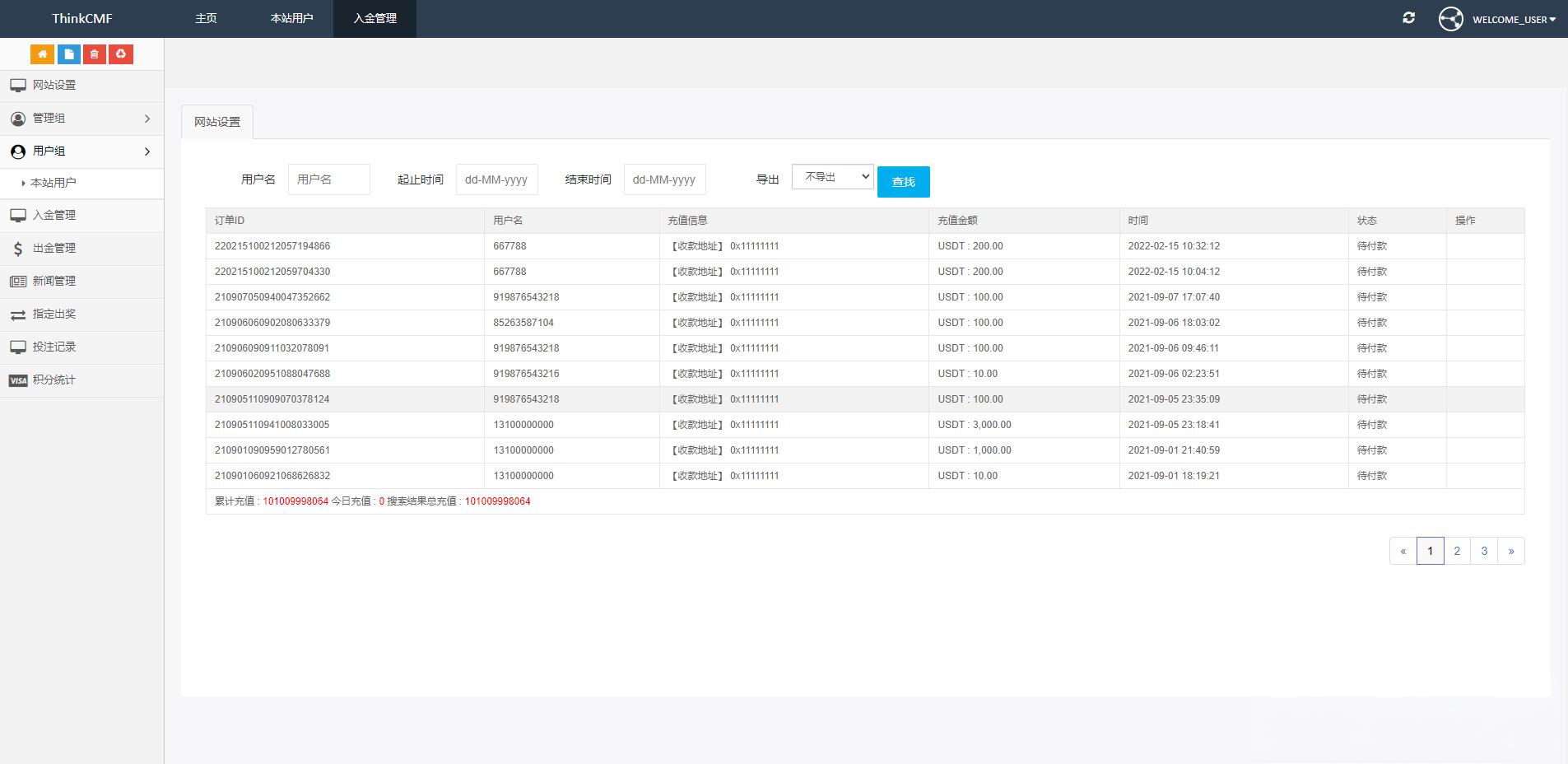Click time 2021-09-01 18:19:21
The image size is (1568, 764).
click(x=1174, y=476)
